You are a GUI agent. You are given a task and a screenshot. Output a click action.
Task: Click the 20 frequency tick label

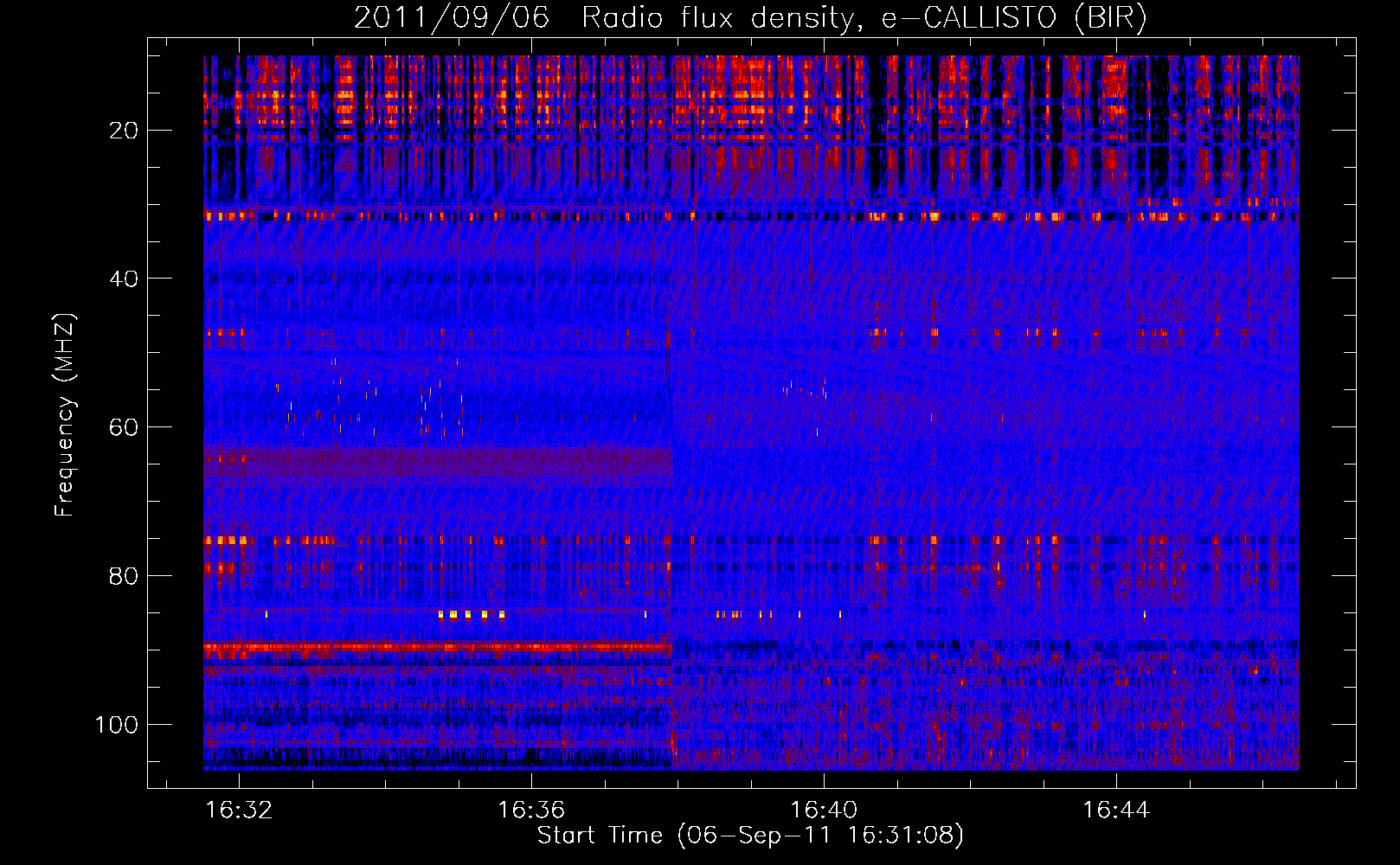pos(125,131)
